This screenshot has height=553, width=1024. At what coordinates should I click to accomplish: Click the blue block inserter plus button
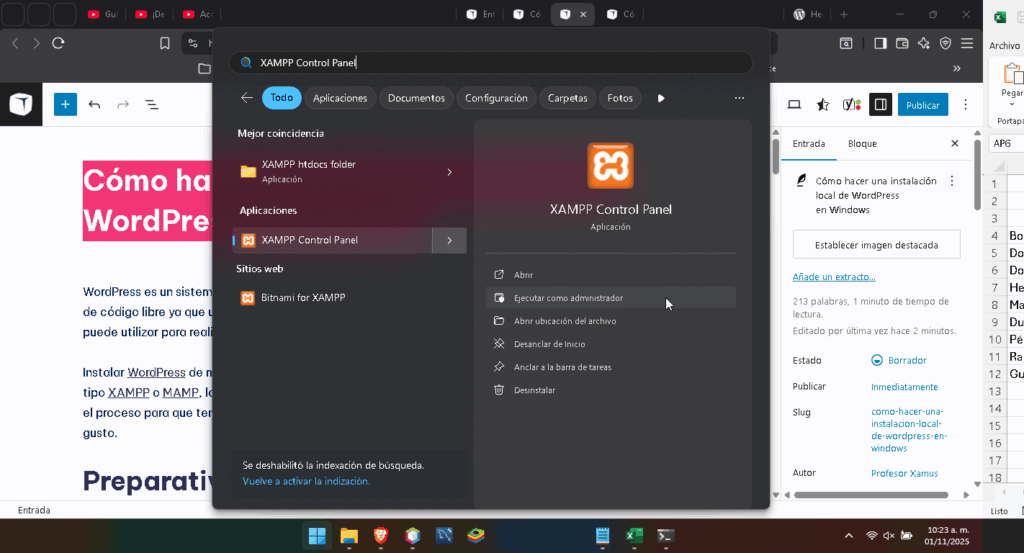(65, 104)
